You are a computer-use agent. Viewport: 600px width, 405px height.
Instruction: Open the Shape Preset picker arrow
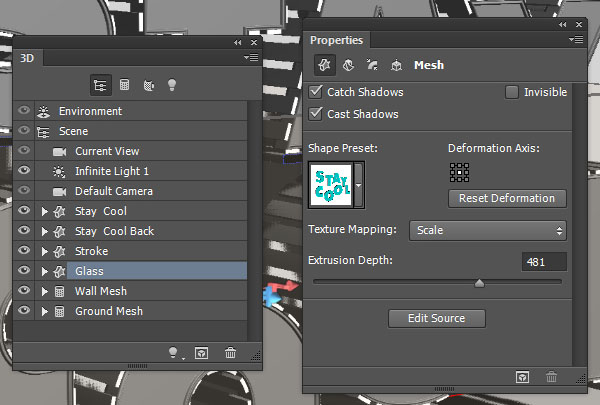tap(359, 185)
